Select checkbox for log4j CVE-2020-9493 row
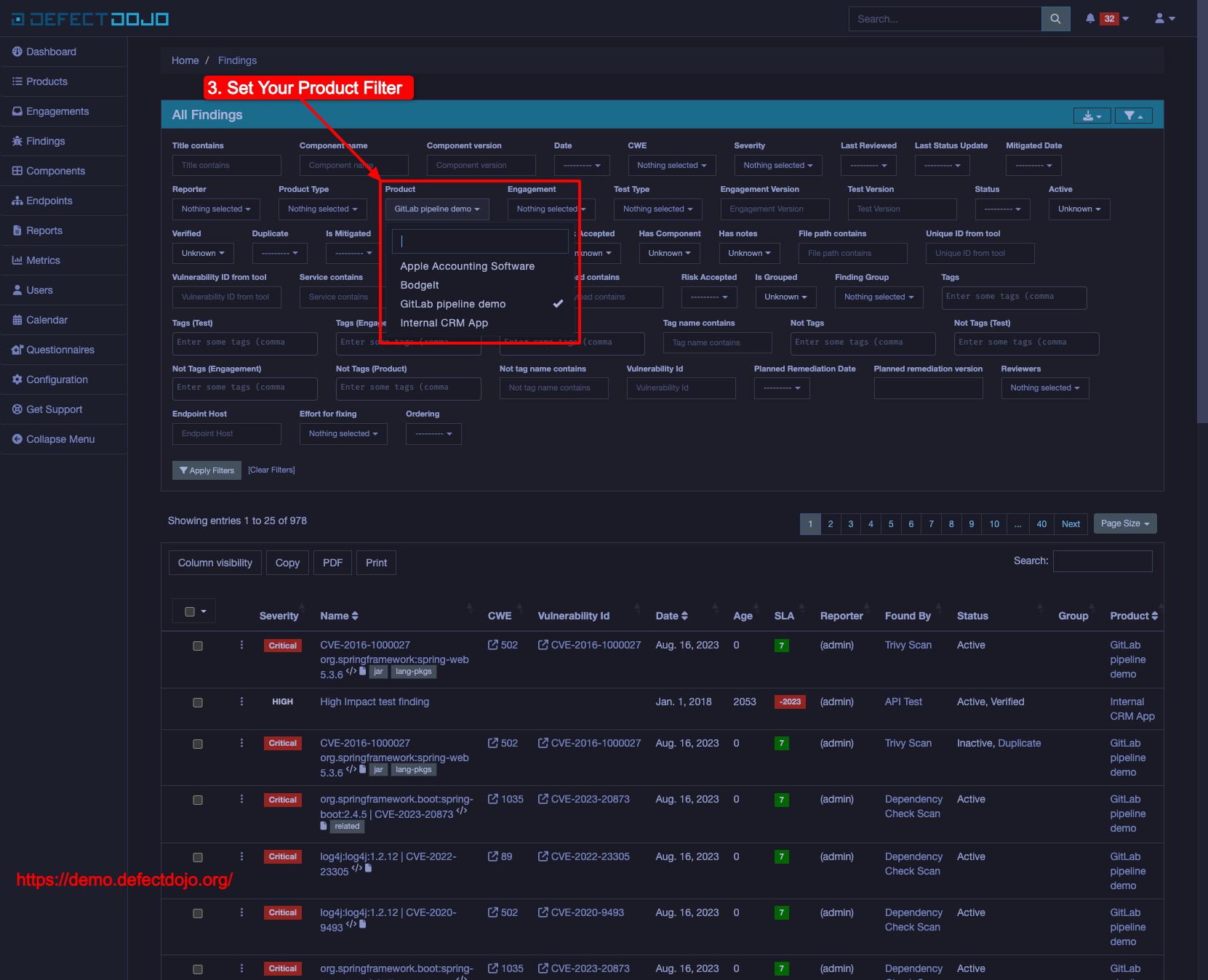This screenshot has height=980, width=1208. pyautogui.click(x=198, y=913)
